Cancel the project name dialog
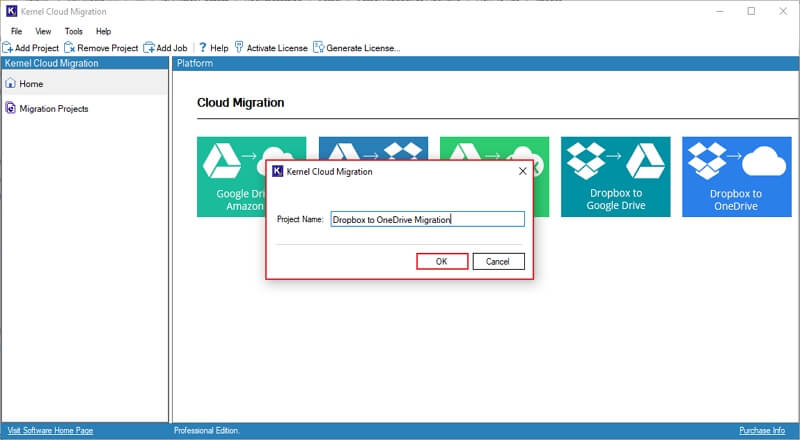This screenshot has width=800, height=440. 498,261
